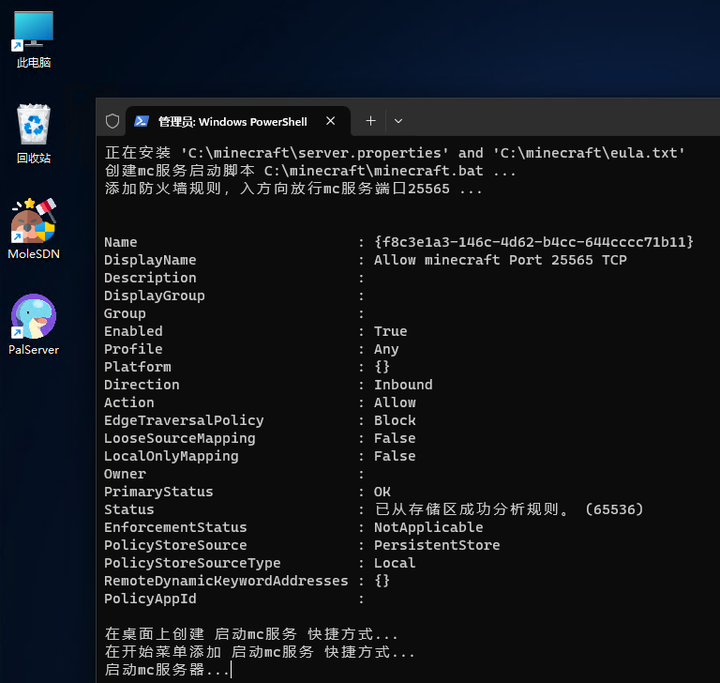
Task: Click the firewall rule line with port 25565
Action: tap(293, 189)
